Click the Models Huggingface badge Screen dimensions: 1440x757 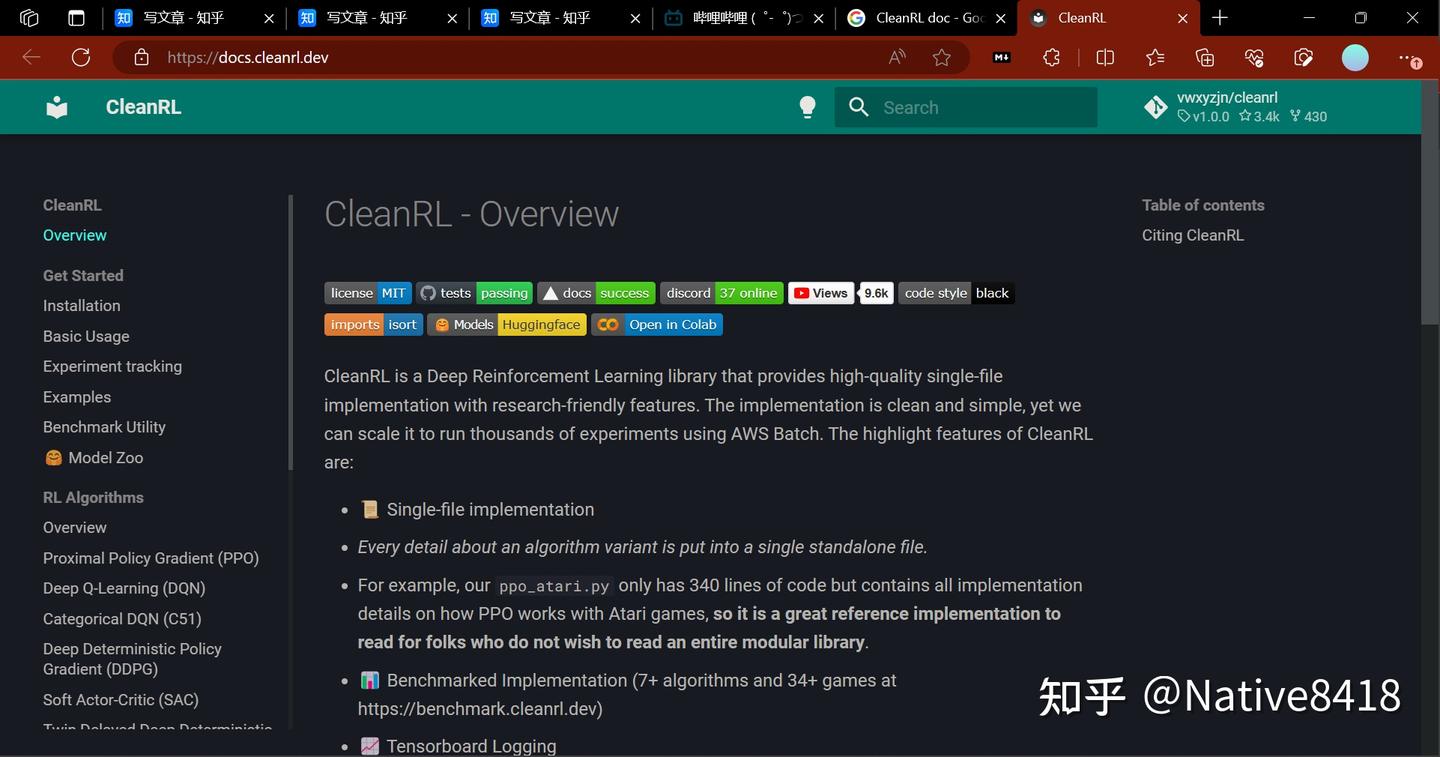tap(508, 324)
